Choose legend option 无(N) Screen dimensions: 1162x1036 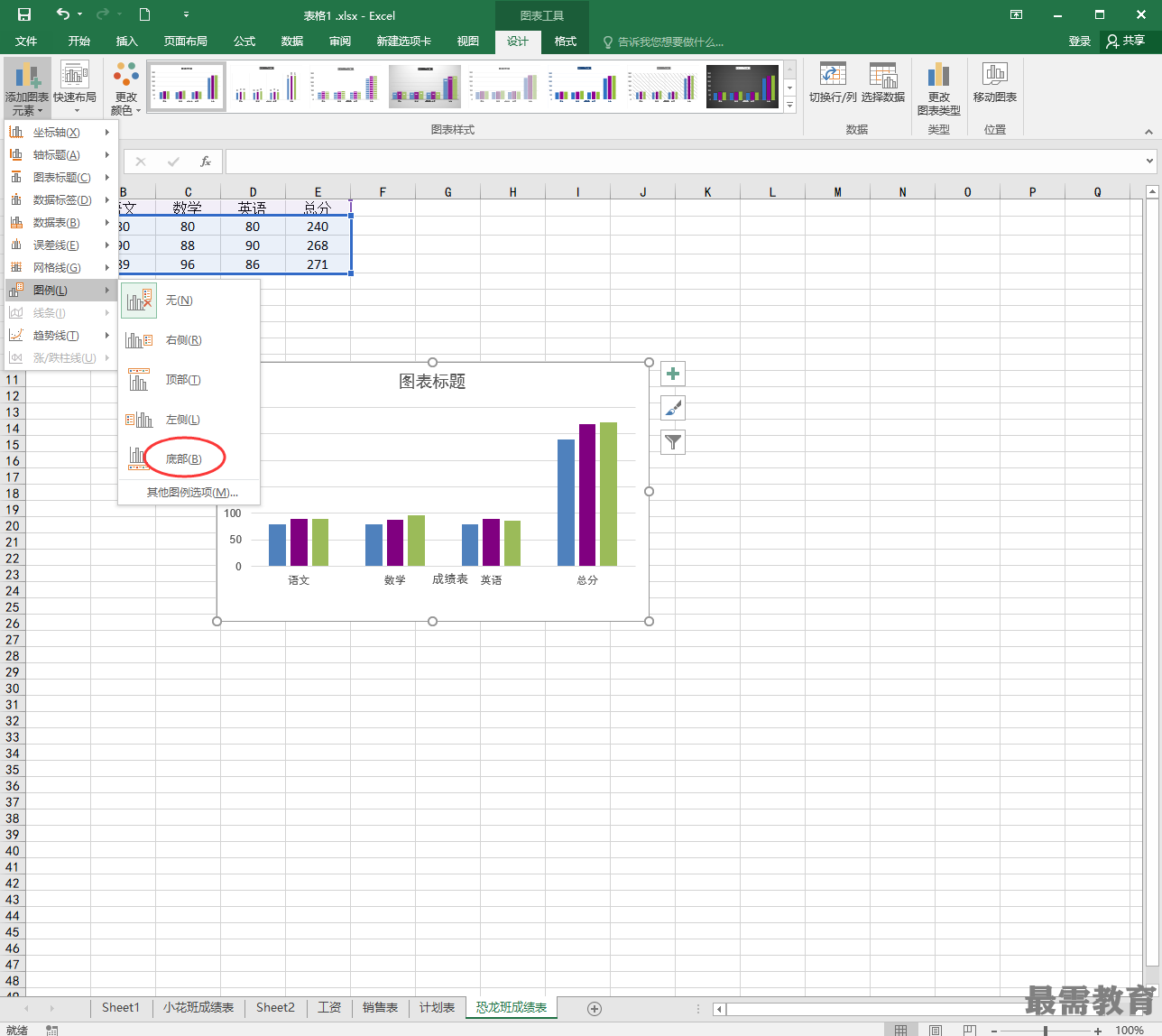click(189, 301)
